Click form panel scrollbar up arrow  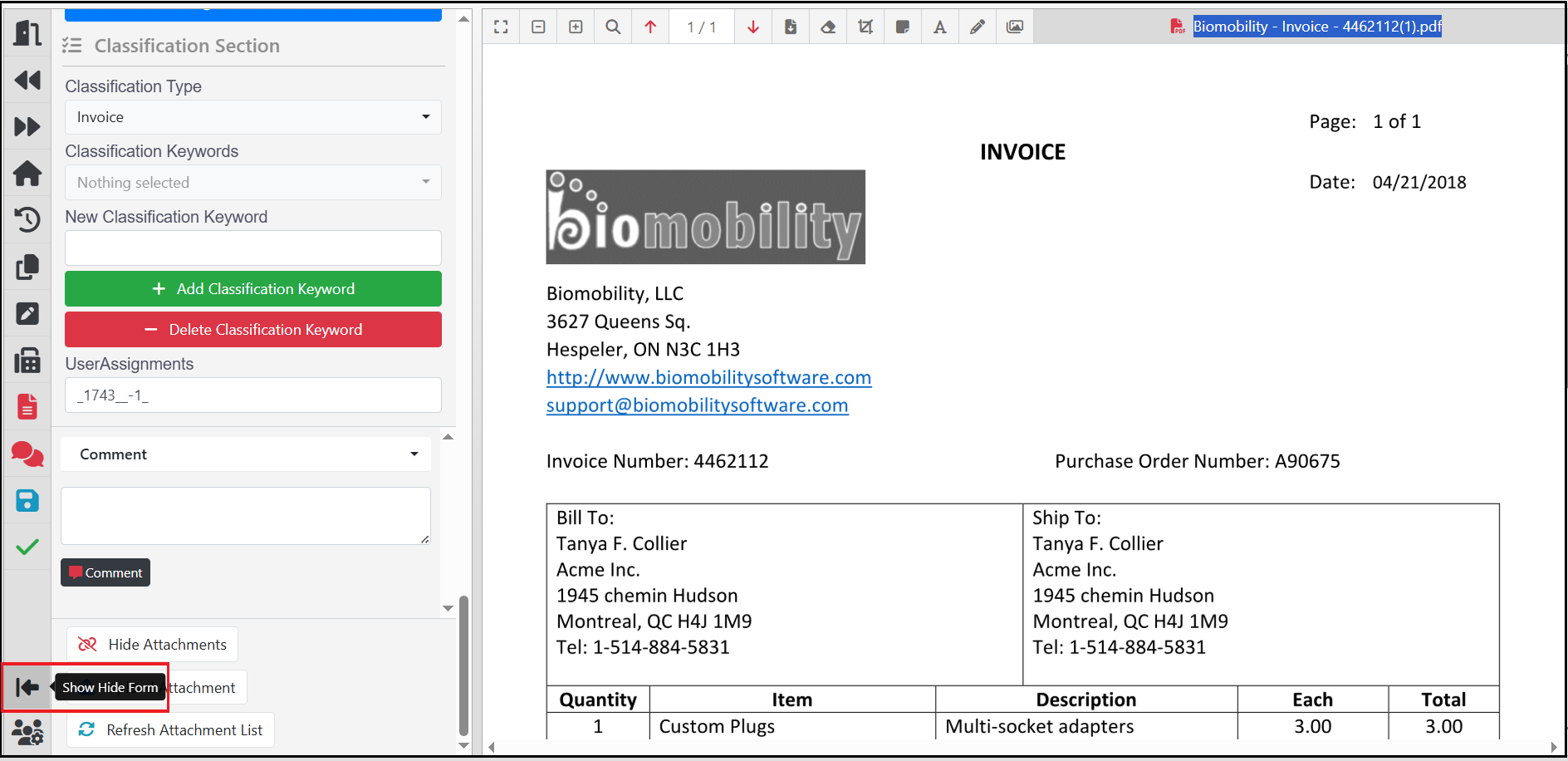point(464,17)
